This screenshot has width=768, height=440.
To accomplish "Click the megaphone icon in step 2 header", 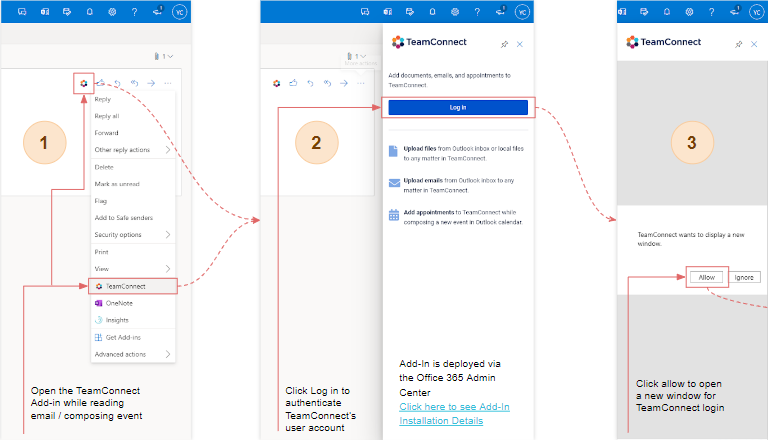I will pyautogui.click(x=501, y=11).
